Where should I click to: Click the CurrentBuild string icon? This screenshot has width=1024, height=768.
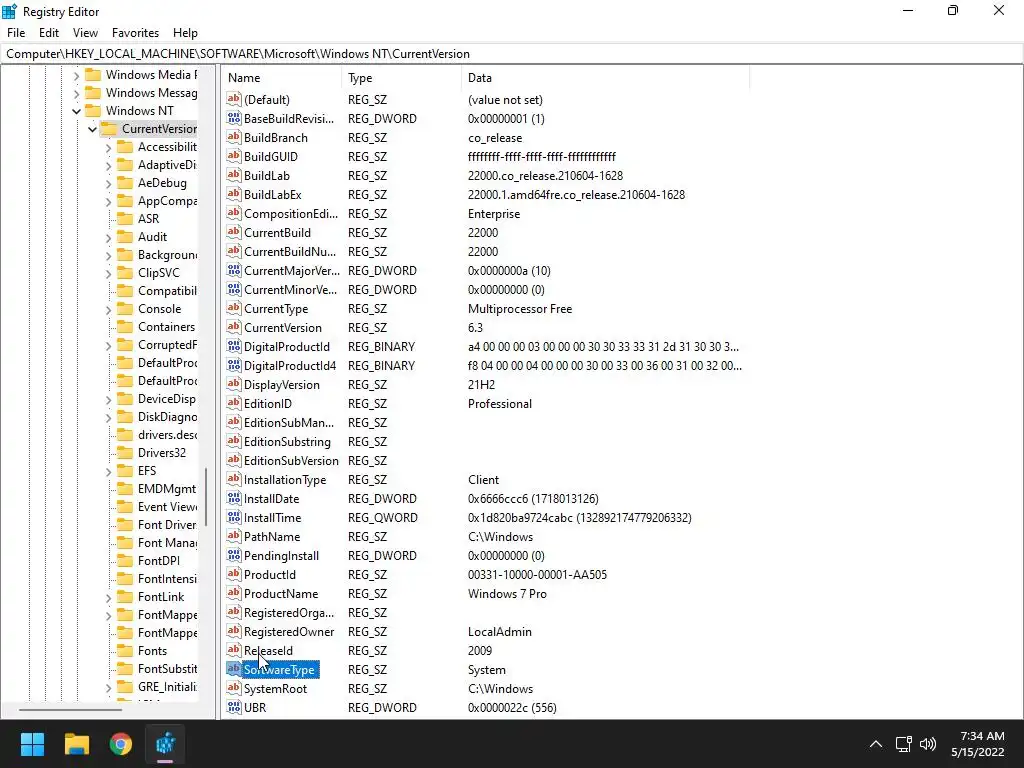tap(234, 232)
